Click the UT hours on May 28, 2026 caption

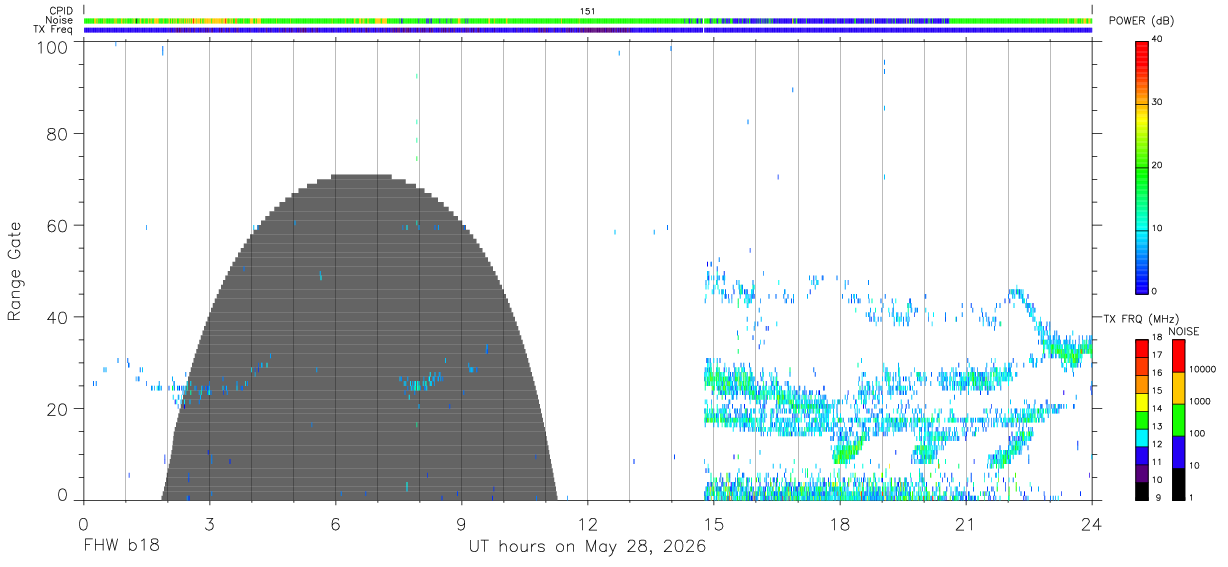click(x=588, y=547)
